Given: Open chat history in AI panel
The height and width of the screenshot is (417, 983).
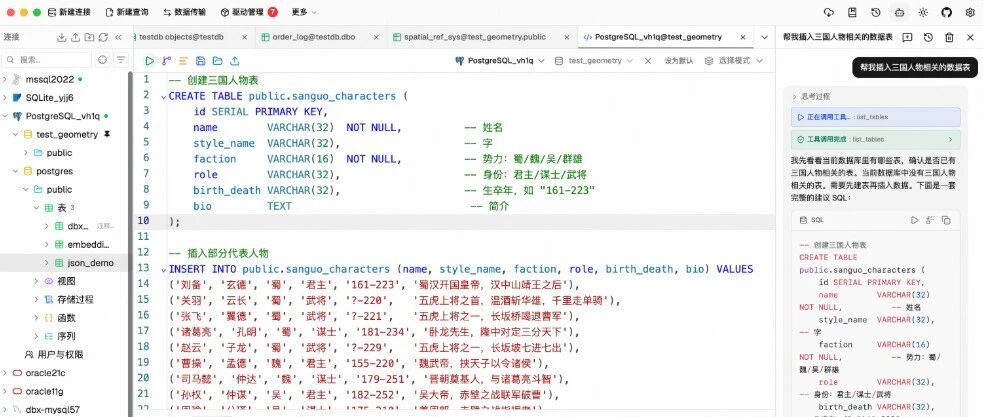Looking at the screenshot, I should coord(928,38).
